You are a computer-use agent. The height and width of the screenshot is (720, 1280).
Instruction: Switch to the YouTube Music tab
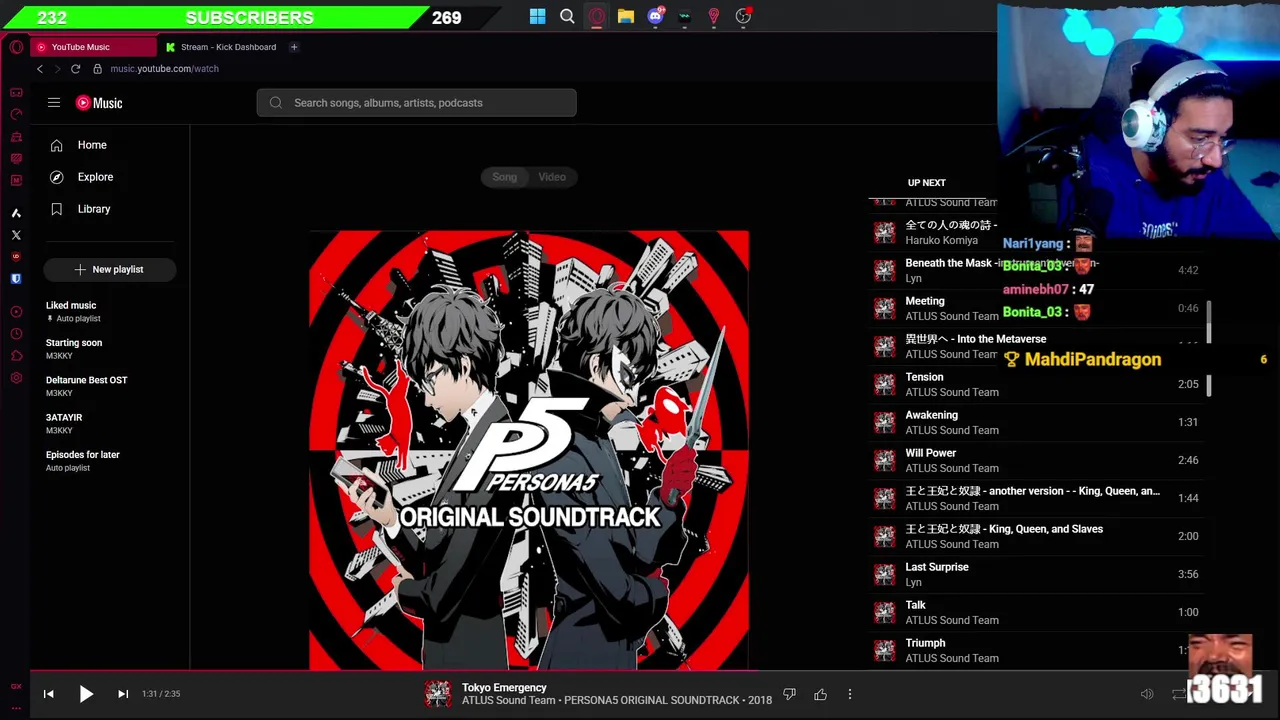pyautogui.click(x=92, y=47)
